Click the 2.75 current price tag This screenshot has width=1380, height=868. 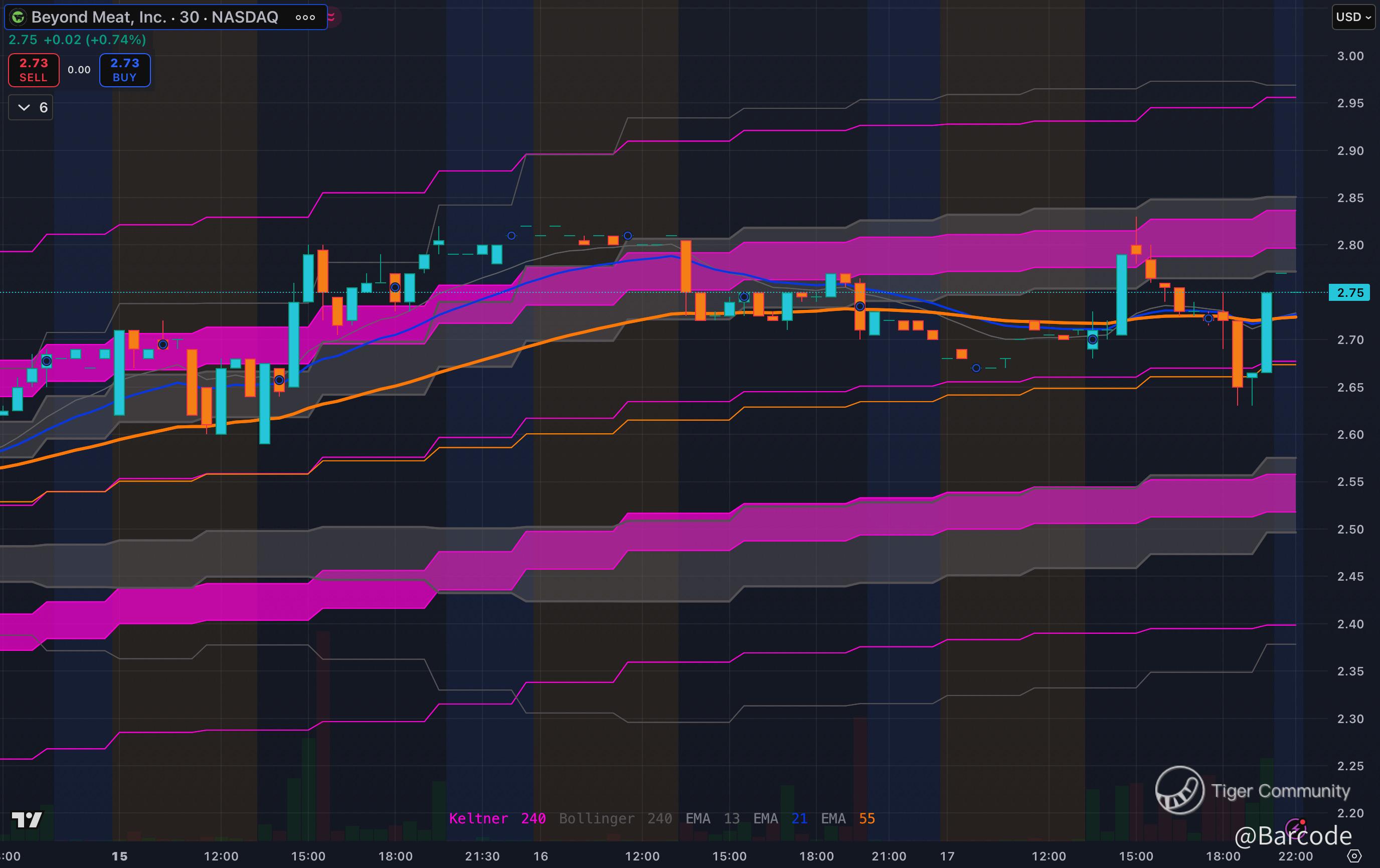click(x=1349, y=293)
